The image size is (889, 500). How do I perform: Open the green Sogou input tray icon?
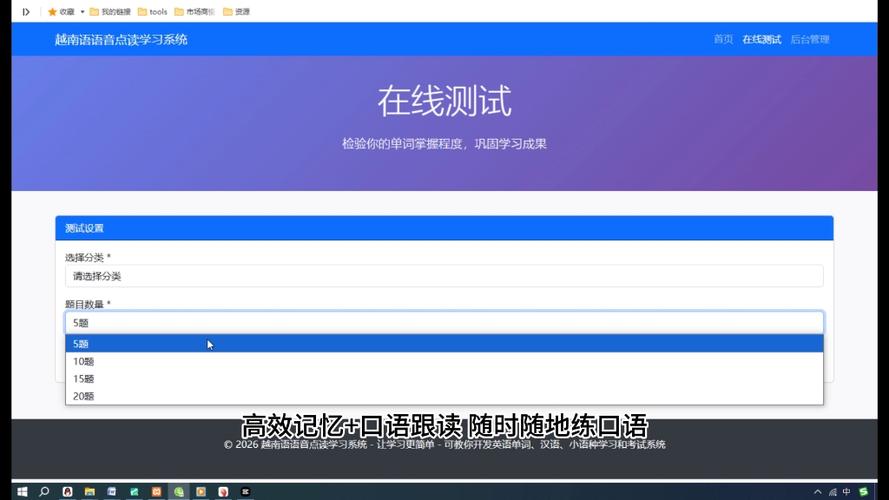[863, 491]
